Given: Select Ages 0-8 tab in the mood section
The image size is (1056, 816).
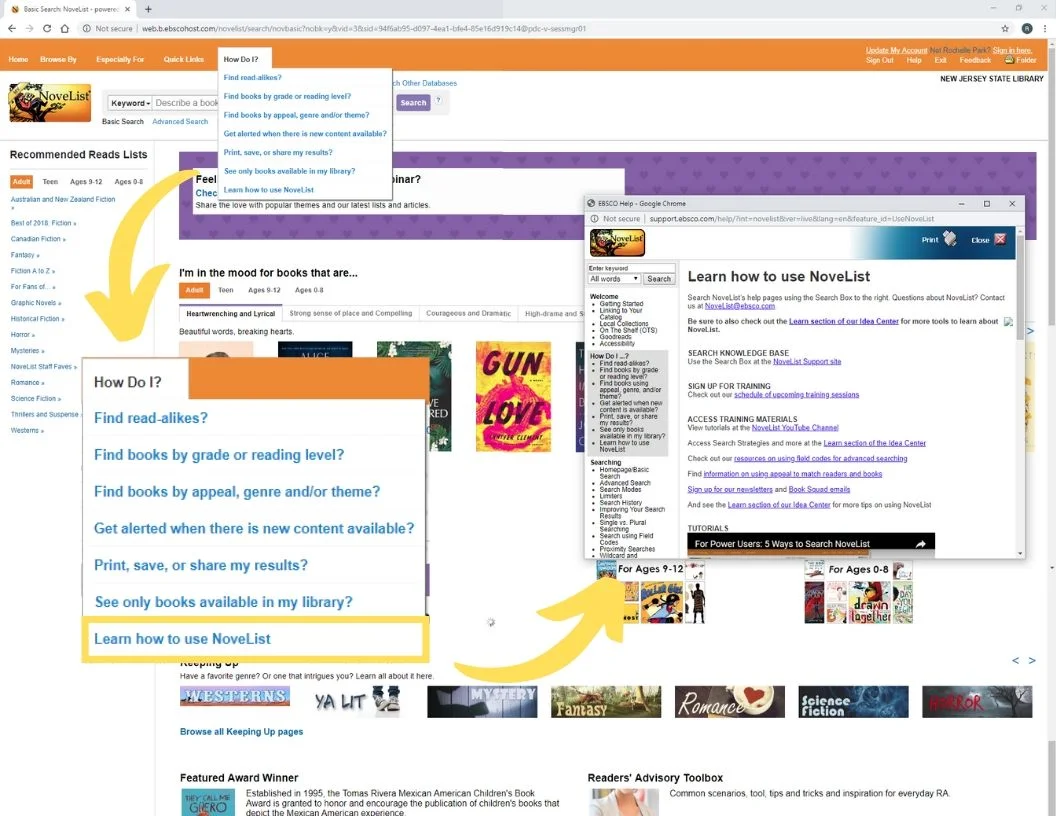Looking at the screenshot, I should coord(308,290).
